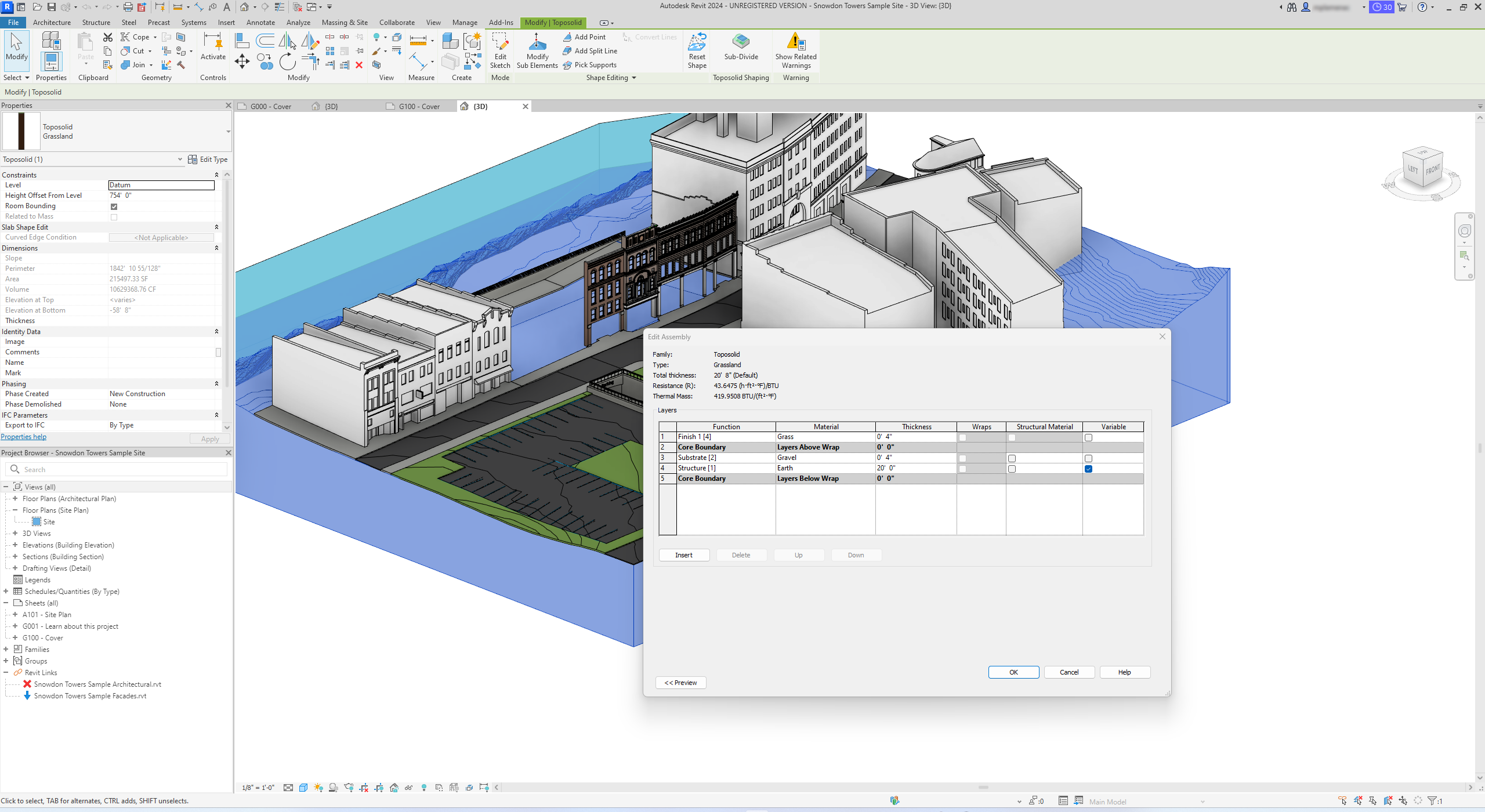This screenshot has height=812, width=1485.
Task: Expand Schedules/Quantities (By Type) node
Action: click(6, 592)
